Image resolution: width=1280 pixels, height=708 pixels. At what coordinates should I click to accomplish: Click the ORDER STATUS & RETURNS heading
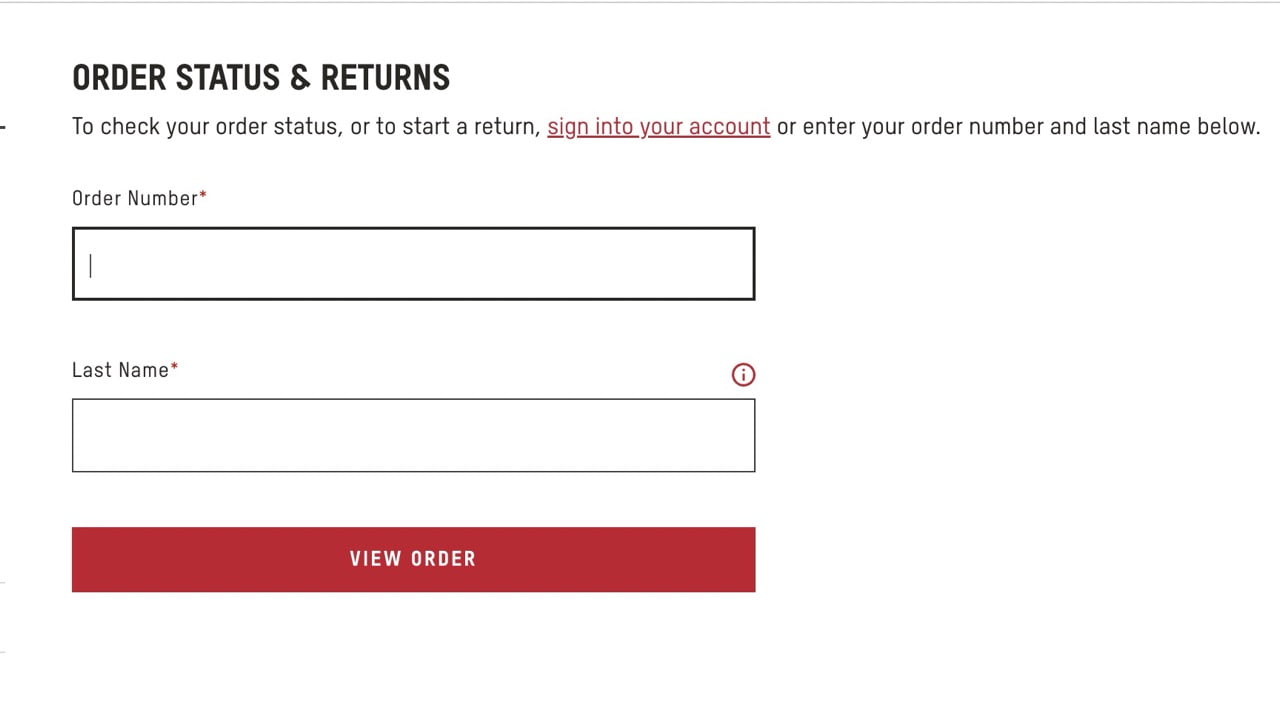click(x=260, y=77)
